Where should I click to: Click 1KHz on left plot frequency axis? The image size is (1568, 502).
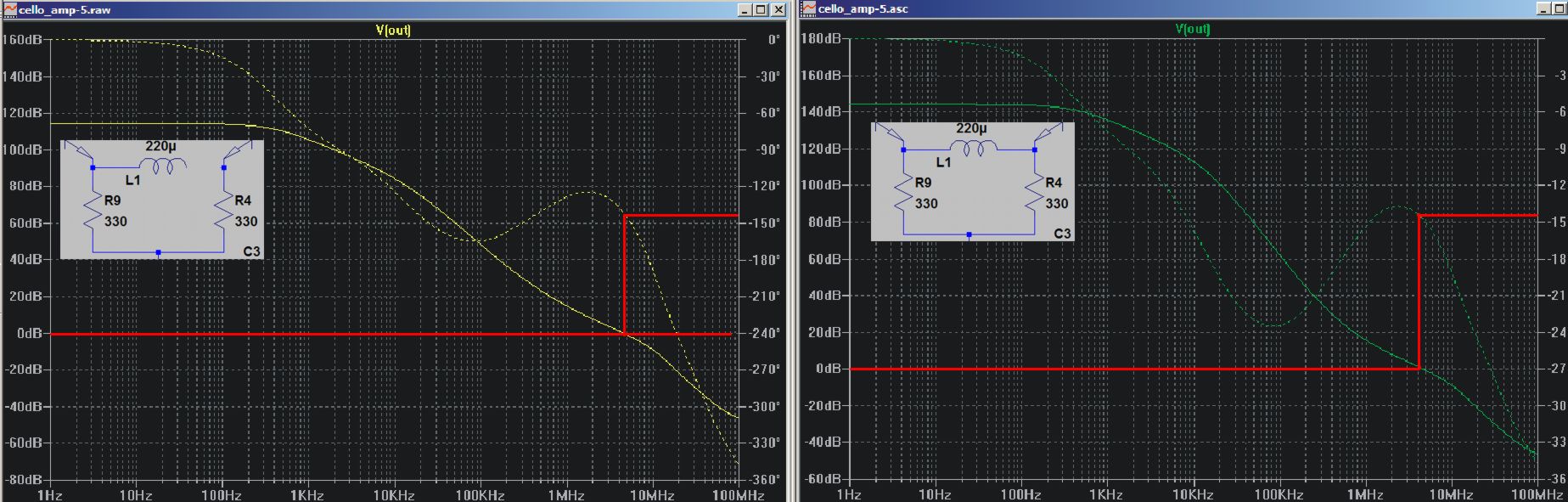click(x=306, y=495)
